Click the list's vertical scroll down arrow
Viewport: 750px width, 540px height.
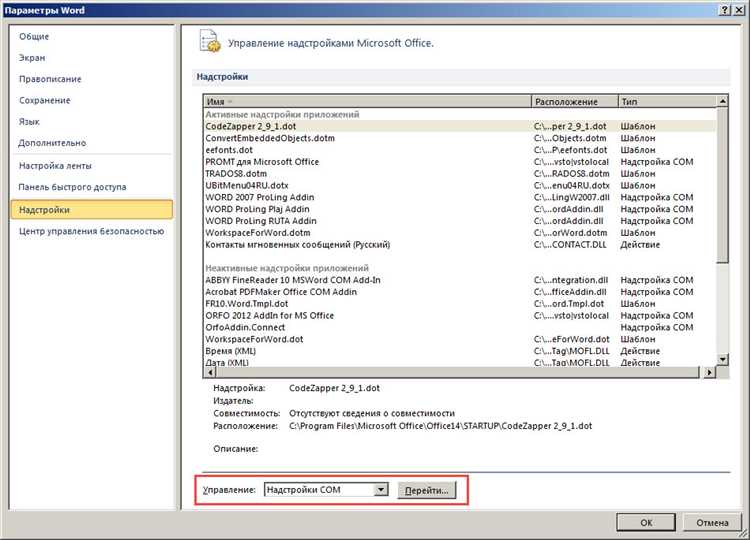coord(722,359)
